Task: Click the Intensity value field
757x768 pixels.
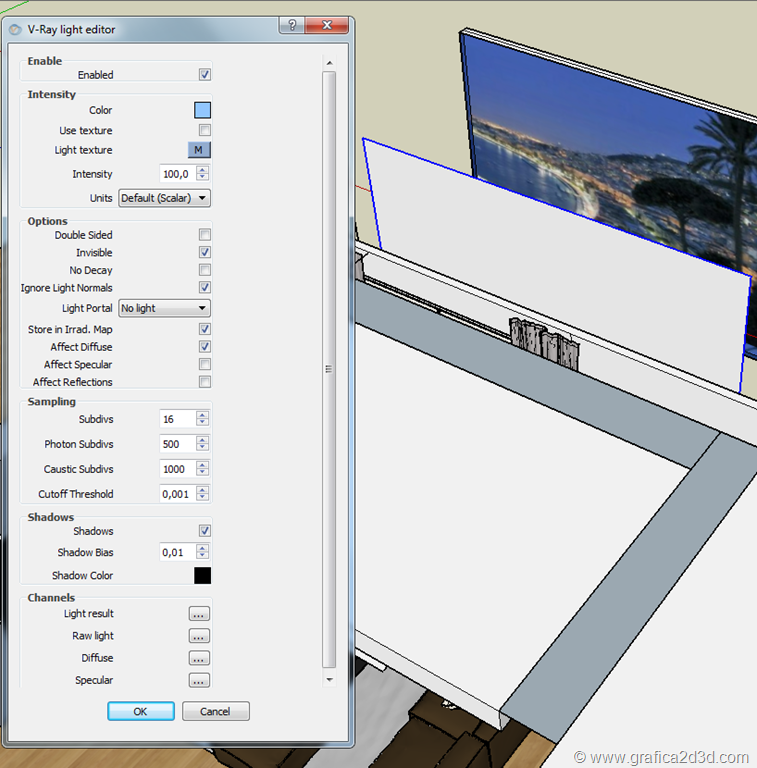Action: tap(178, 174)
